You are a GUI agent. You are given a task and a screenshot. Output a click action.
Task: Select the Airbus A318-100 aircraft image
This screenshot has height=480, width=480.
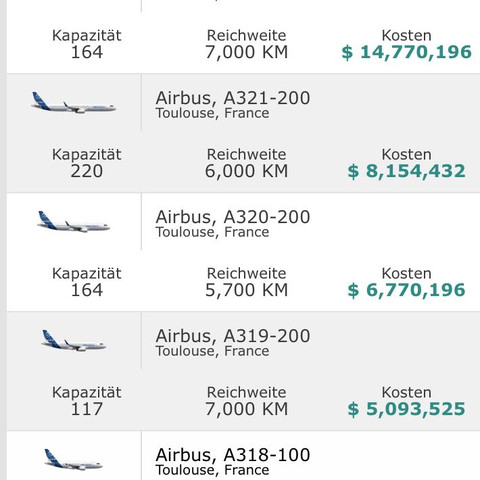tap(73, 459)
